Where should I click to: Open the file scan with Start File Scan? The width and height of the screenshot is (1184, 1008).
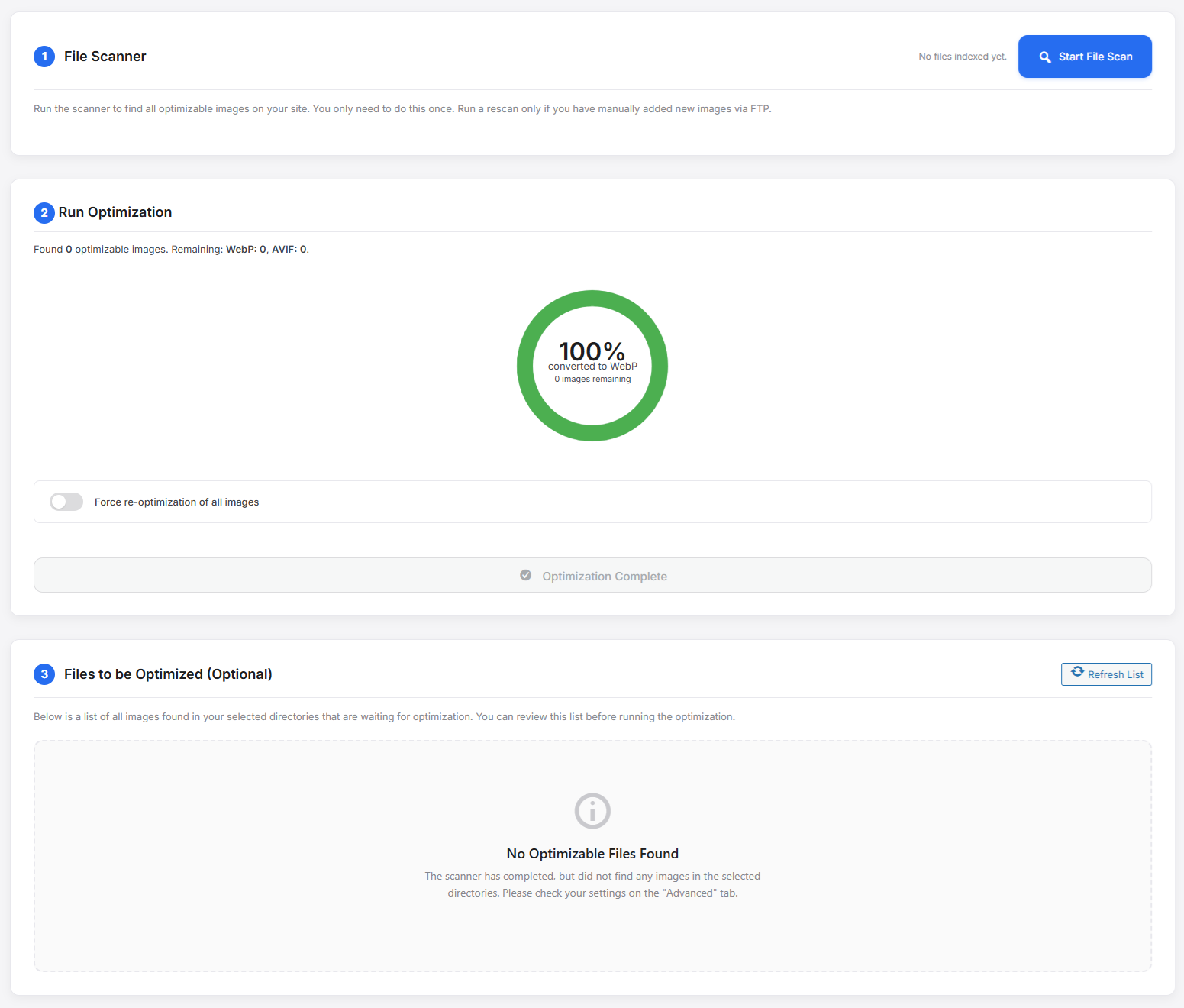pyautogui.click(x=1084, y=56)
